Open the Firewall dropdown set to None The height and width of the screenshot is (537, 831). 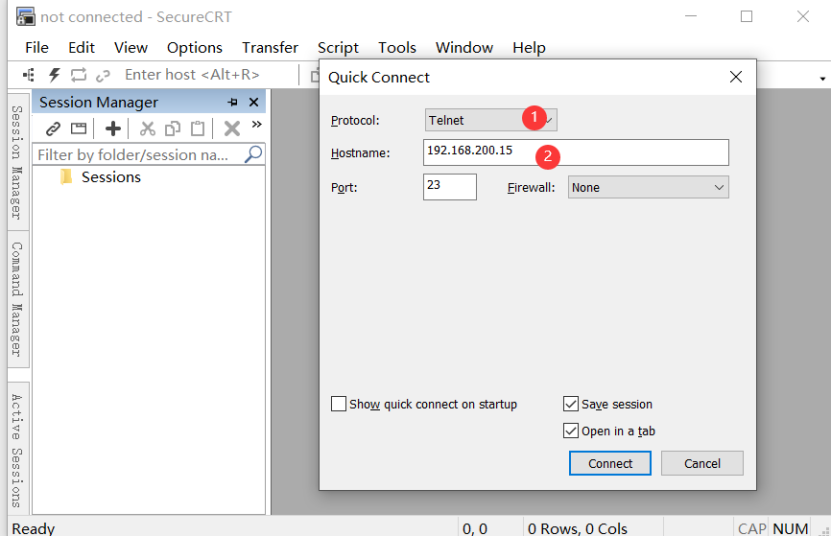(x=648, y=187)
